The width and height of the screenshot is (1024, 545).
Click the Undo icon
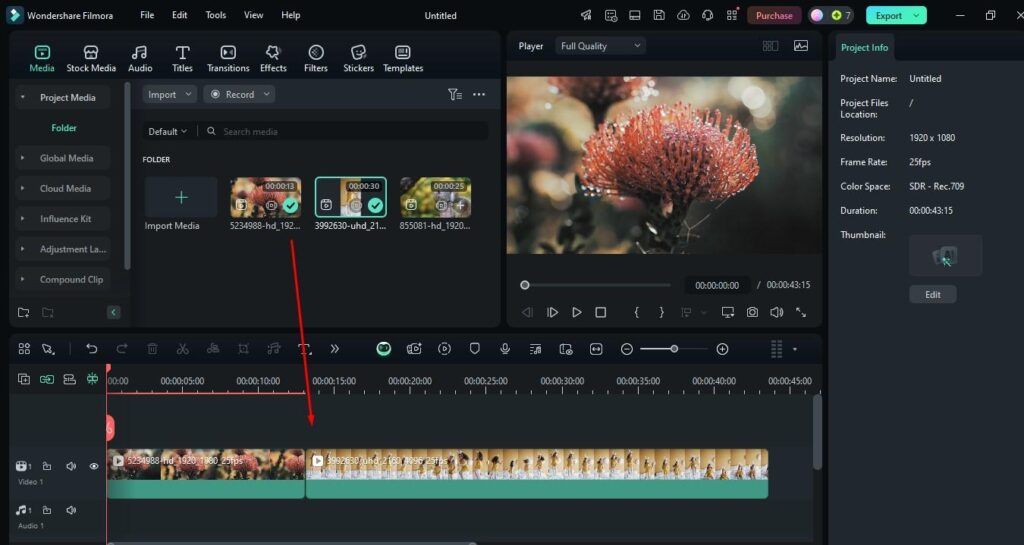[x=91, y=349]
